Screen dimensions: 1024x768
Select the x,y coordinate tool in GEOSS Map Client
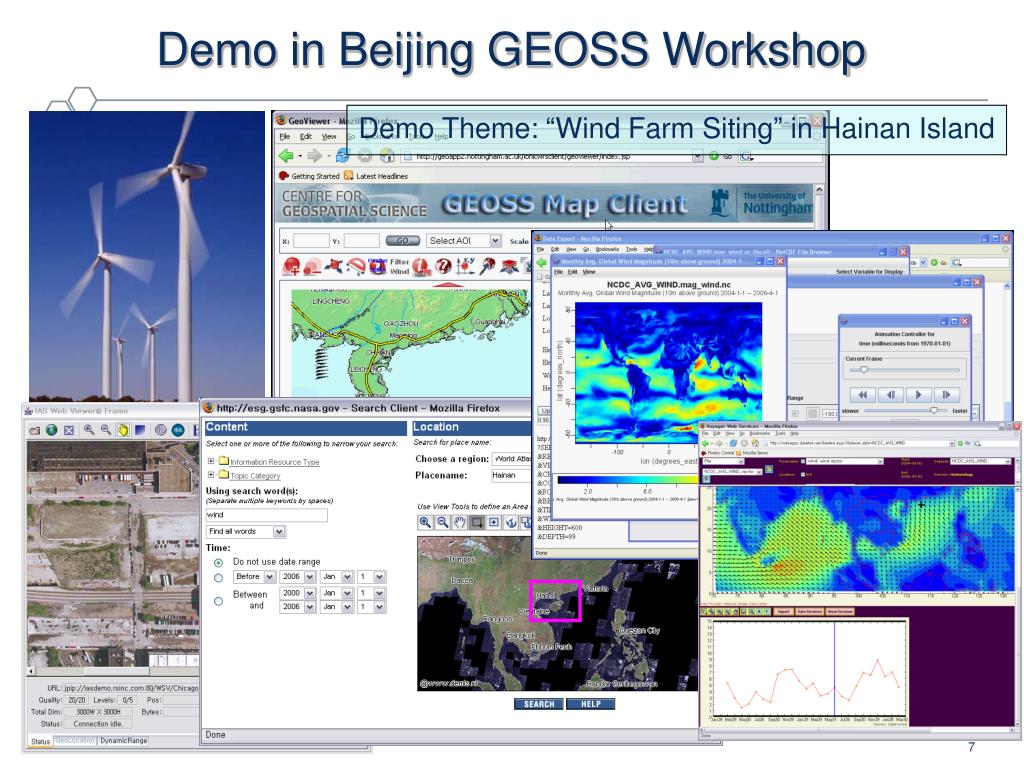(466, 266)
